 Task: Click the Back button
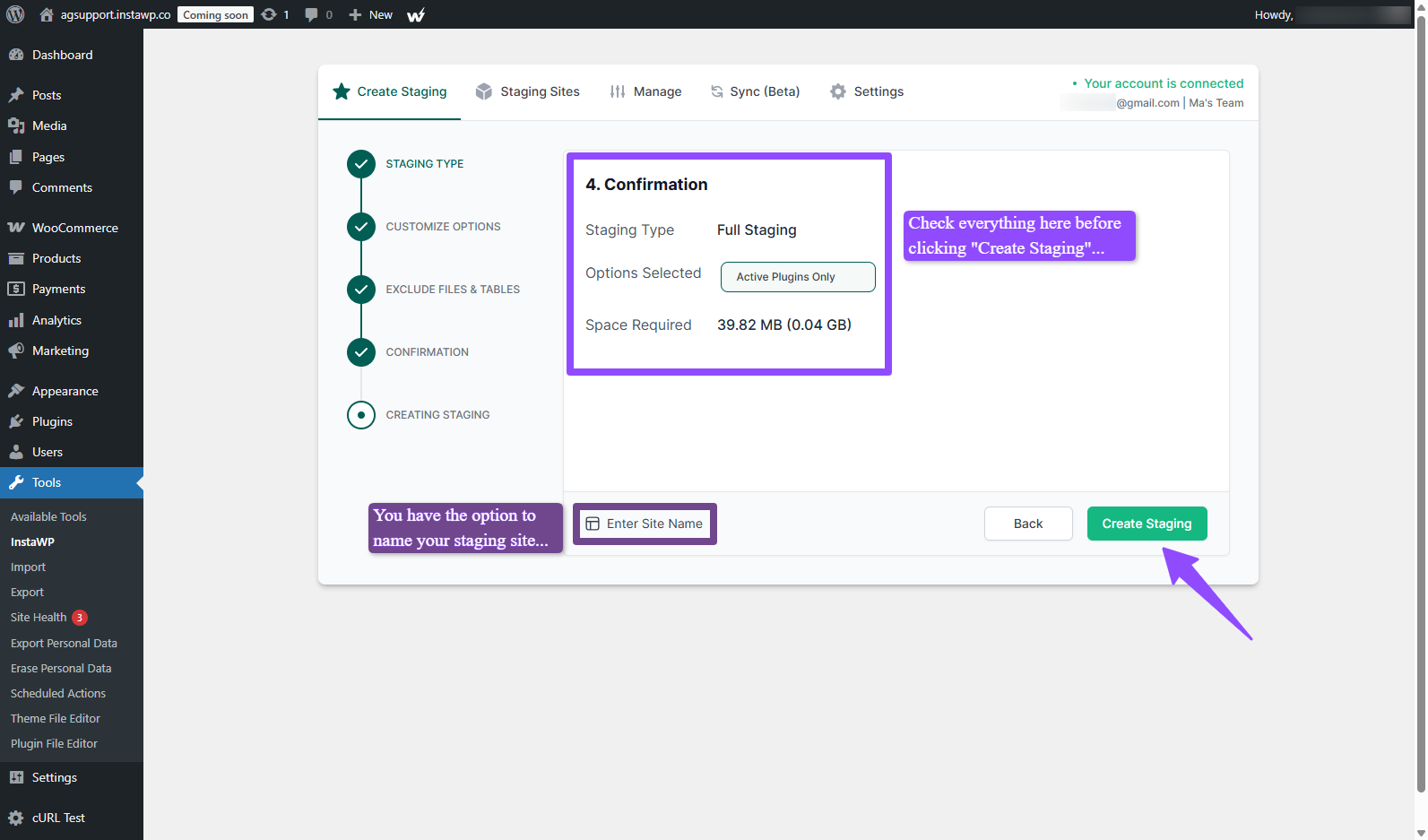1027,524
